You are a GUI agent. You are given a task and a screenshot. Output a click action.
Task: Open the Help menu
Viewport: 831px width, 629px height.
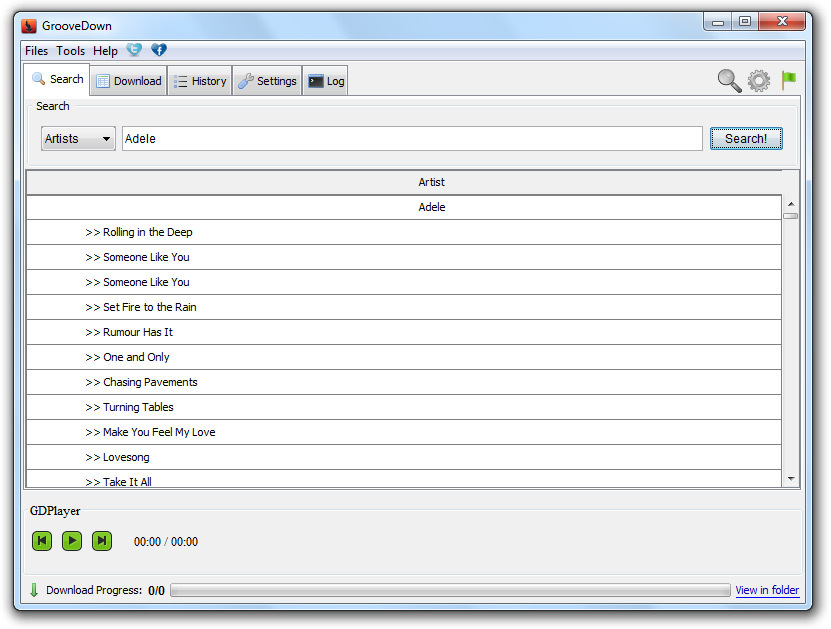(105, 51)
